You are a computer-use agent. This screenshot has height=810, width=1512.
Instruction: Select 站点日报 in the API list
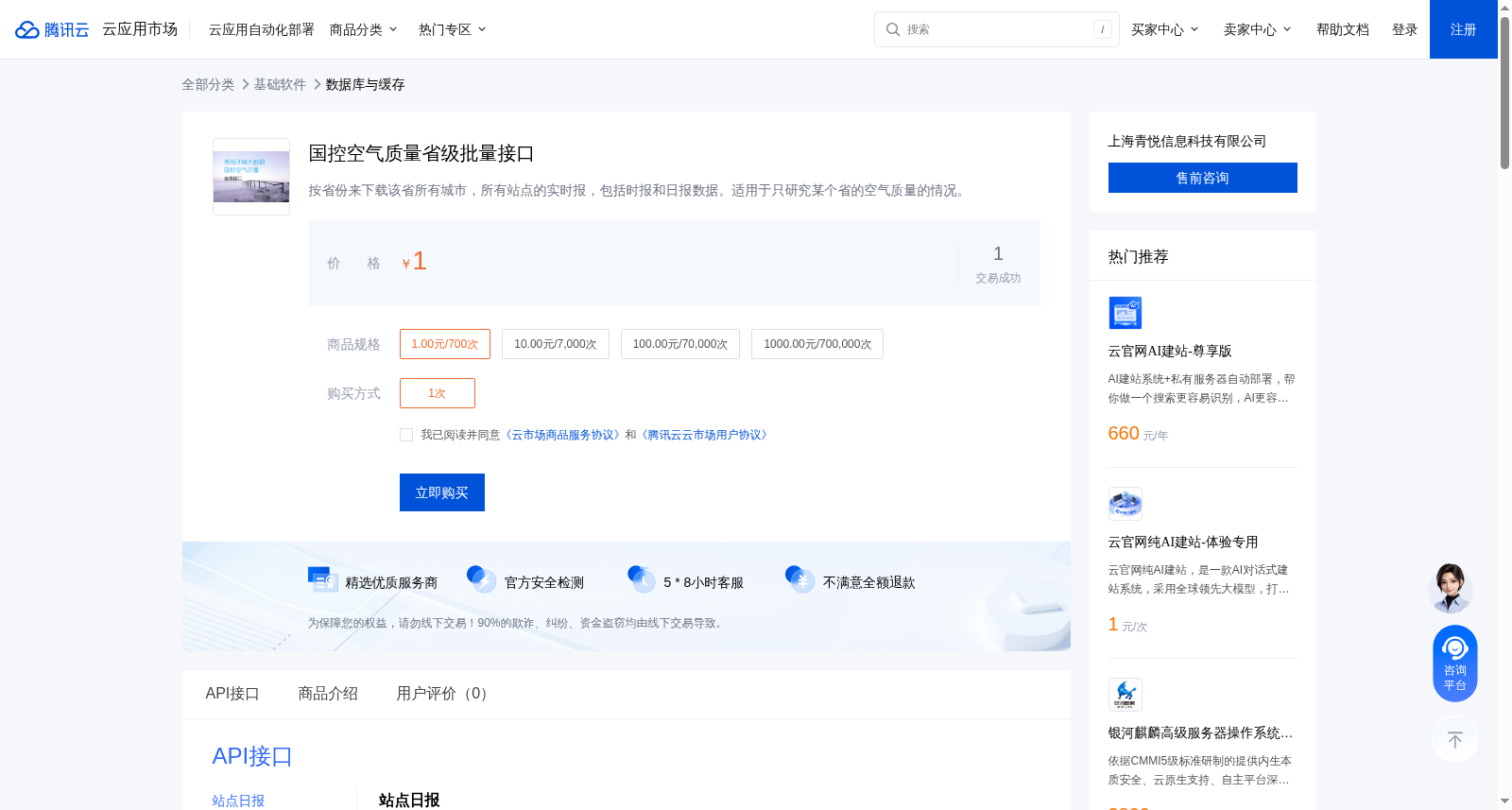coord(238,801)
